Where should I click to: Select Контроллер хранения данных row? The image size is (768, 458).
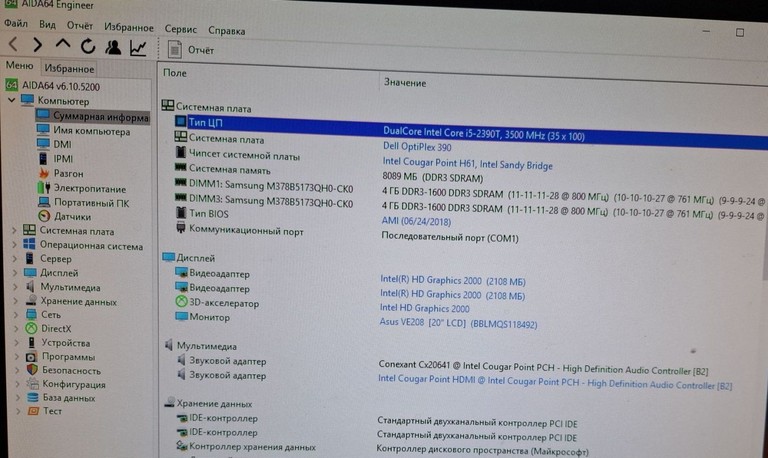(252, 447)
